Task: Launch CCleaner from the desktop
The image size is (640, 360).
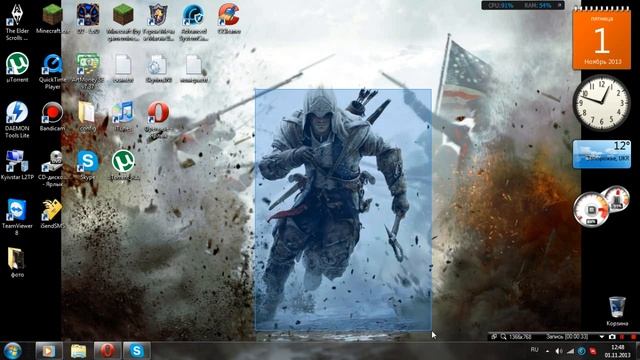Action: (229, 18)
